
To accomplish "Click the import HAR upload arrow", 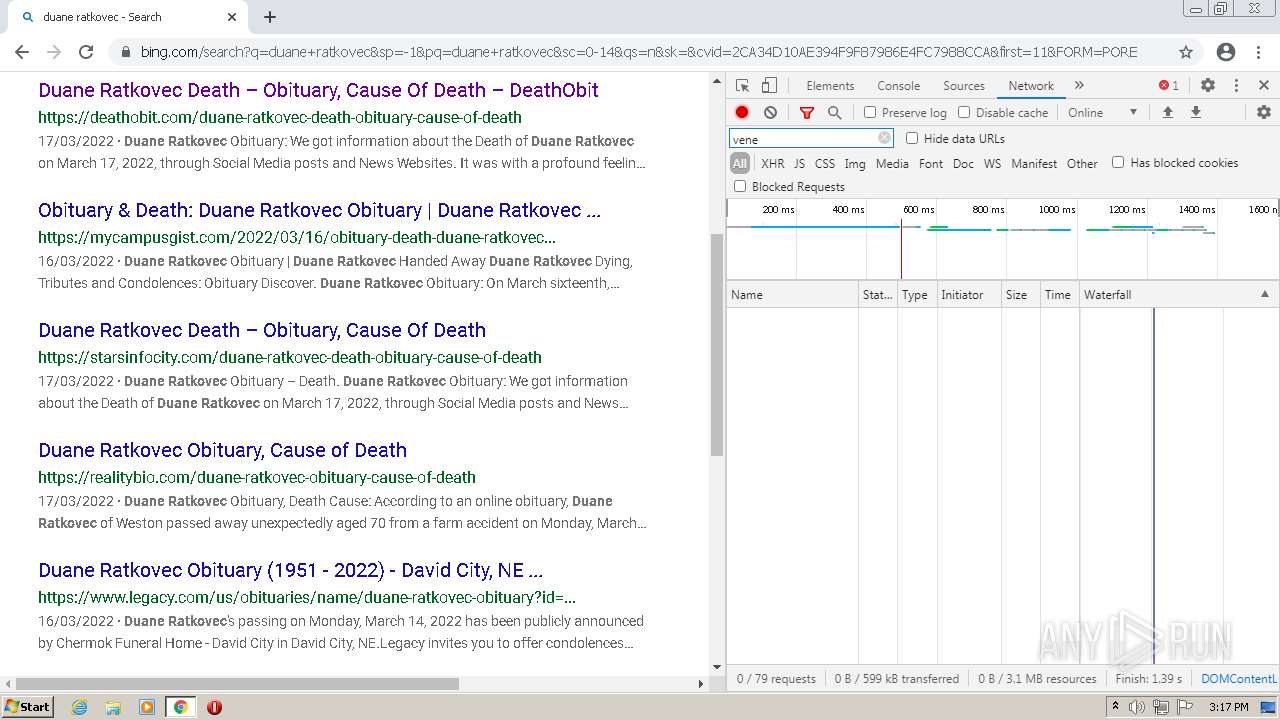I will [1167, 113].
